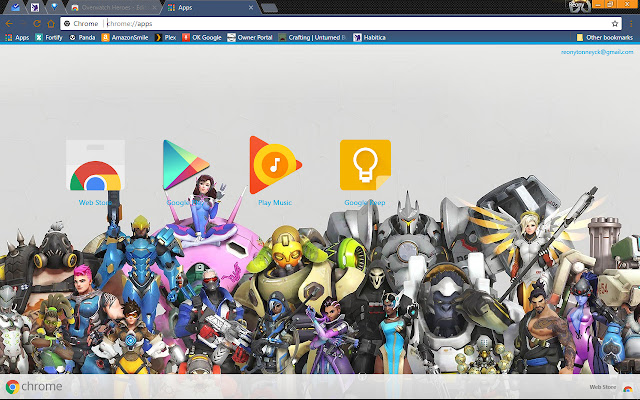The image size is (640, 400).
Task: Reload the page with the refresh icon
Action: [x=37, y=24]
